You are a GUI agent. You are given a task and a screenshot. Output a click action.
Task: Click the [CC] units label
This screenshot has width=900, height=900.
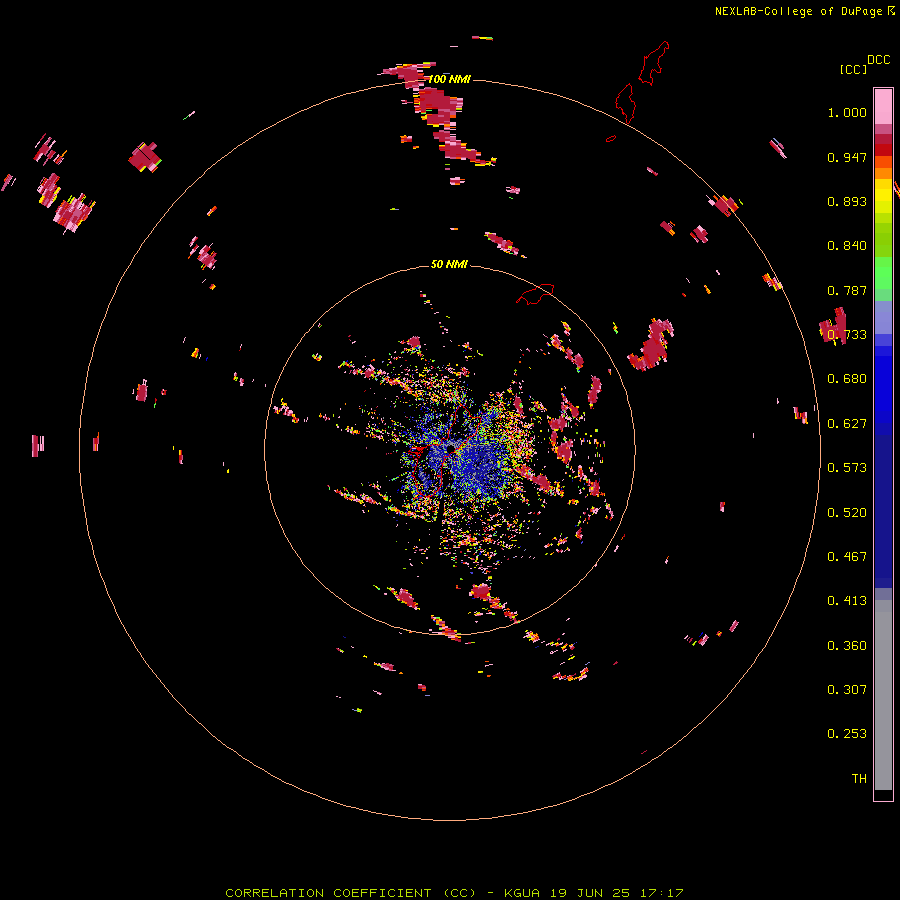[x=853, y=69]
